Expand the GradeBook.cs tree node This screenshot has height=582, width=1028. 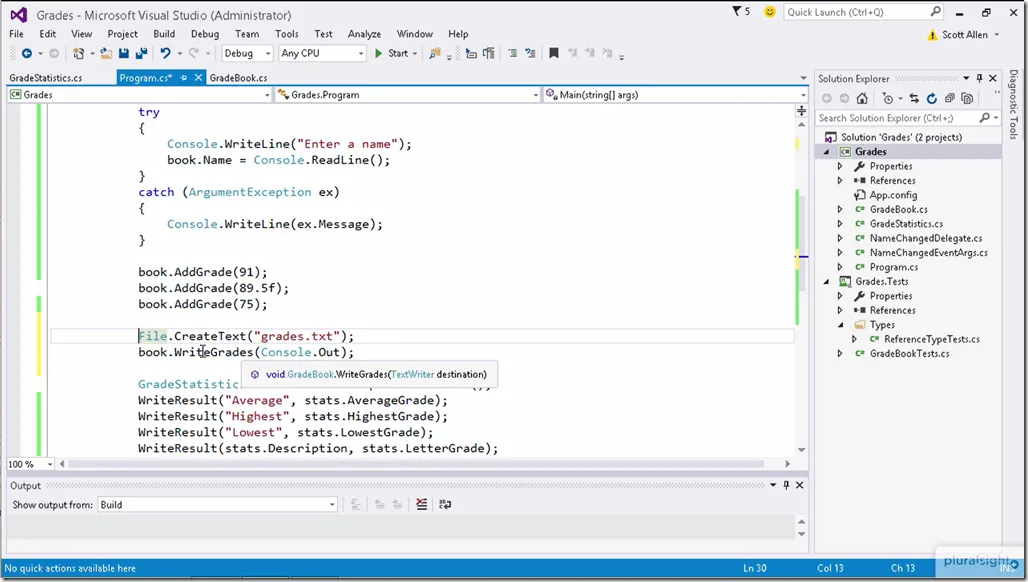pyautogui.click(x=840, y=210)
